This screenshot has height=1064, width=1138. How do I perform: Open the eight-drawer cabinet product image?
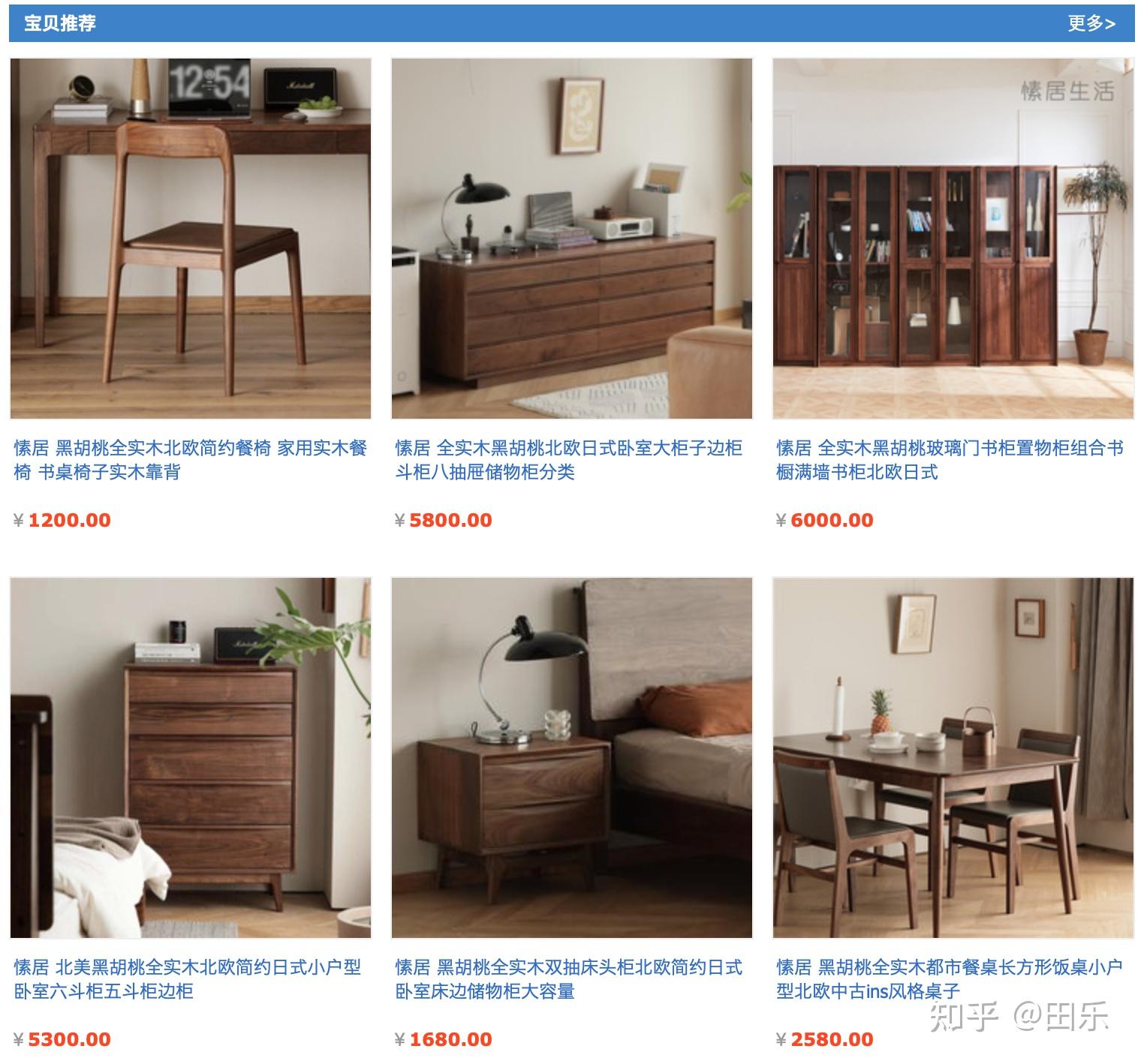[x=572, y=239]
